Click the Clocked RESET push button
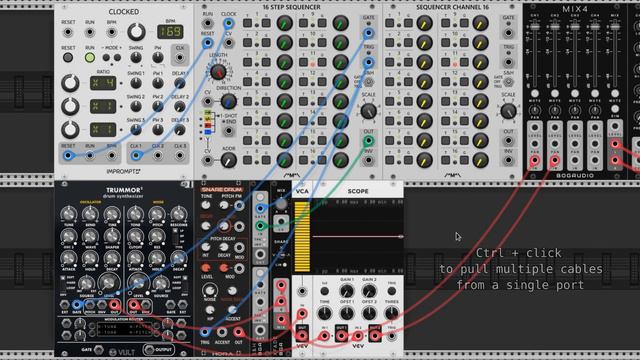Screen dimensions: 640x360 click(68, 58)
